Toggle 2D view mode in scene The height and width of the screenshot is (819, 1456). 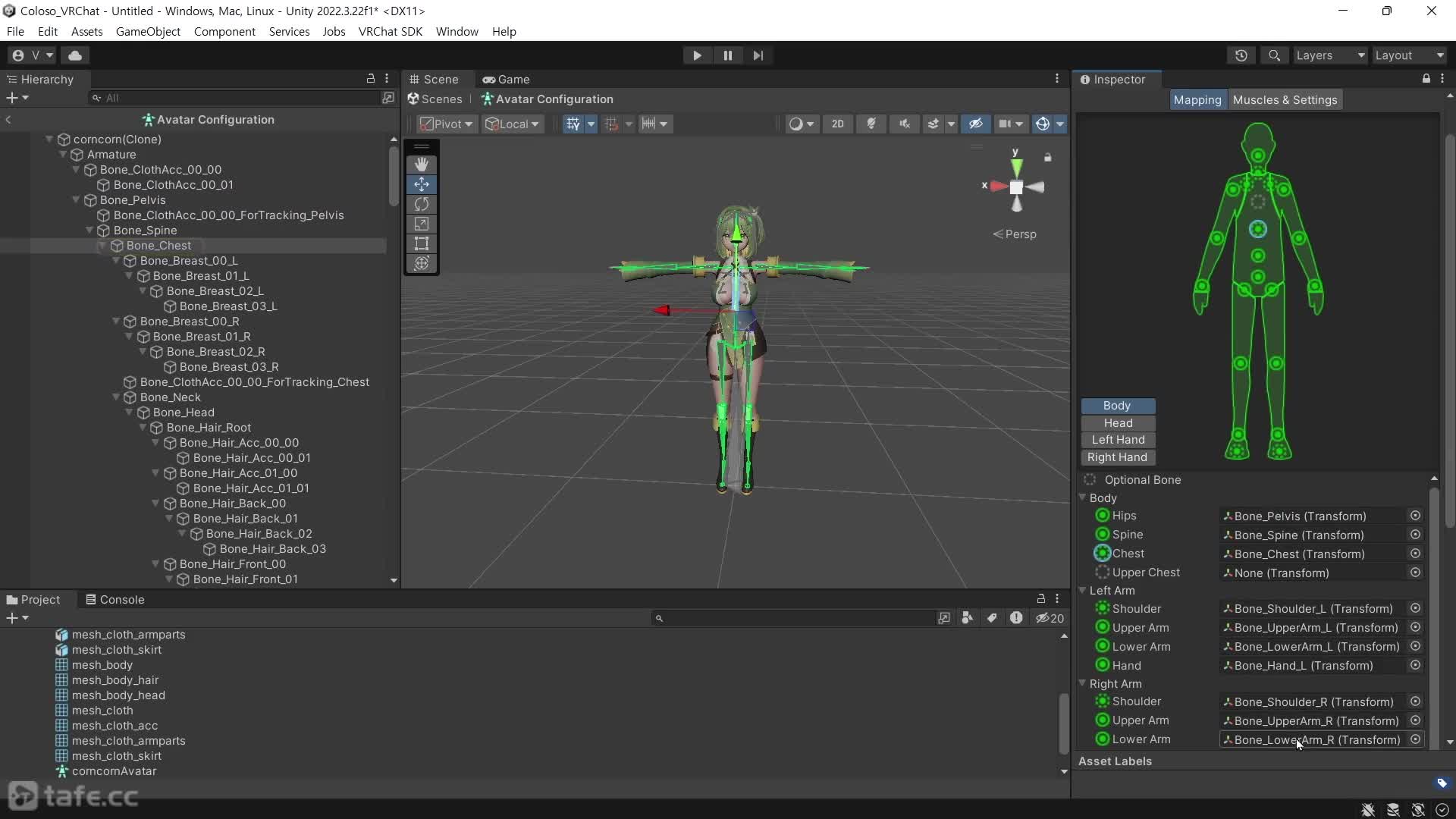click(837, 124)
